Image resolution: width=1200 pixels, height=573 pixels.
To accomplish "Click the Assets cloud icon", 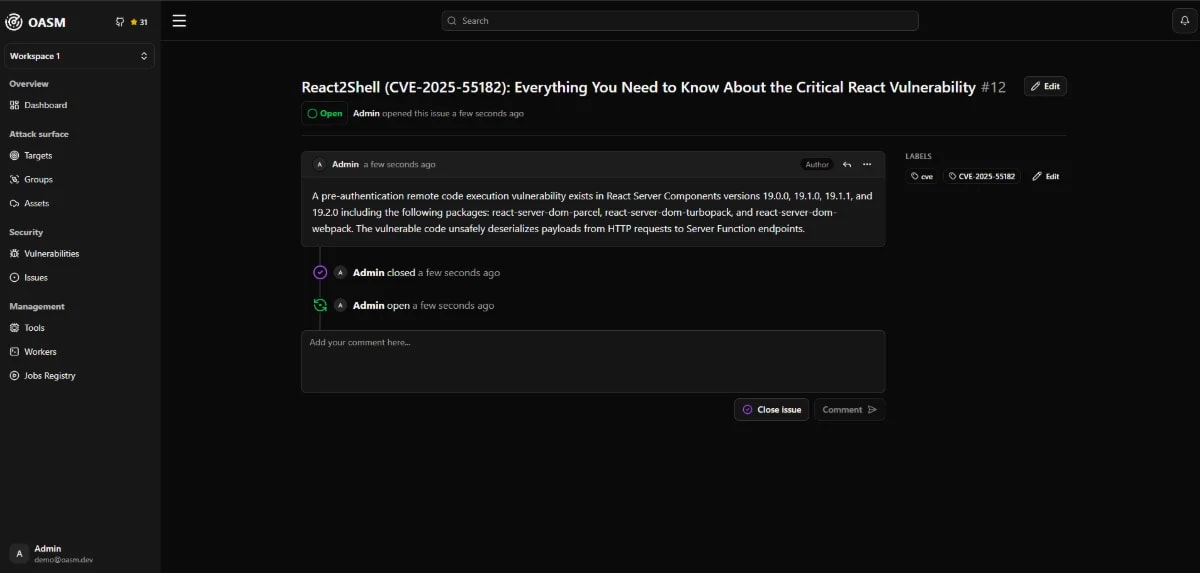I will click(x=14, y=203).
